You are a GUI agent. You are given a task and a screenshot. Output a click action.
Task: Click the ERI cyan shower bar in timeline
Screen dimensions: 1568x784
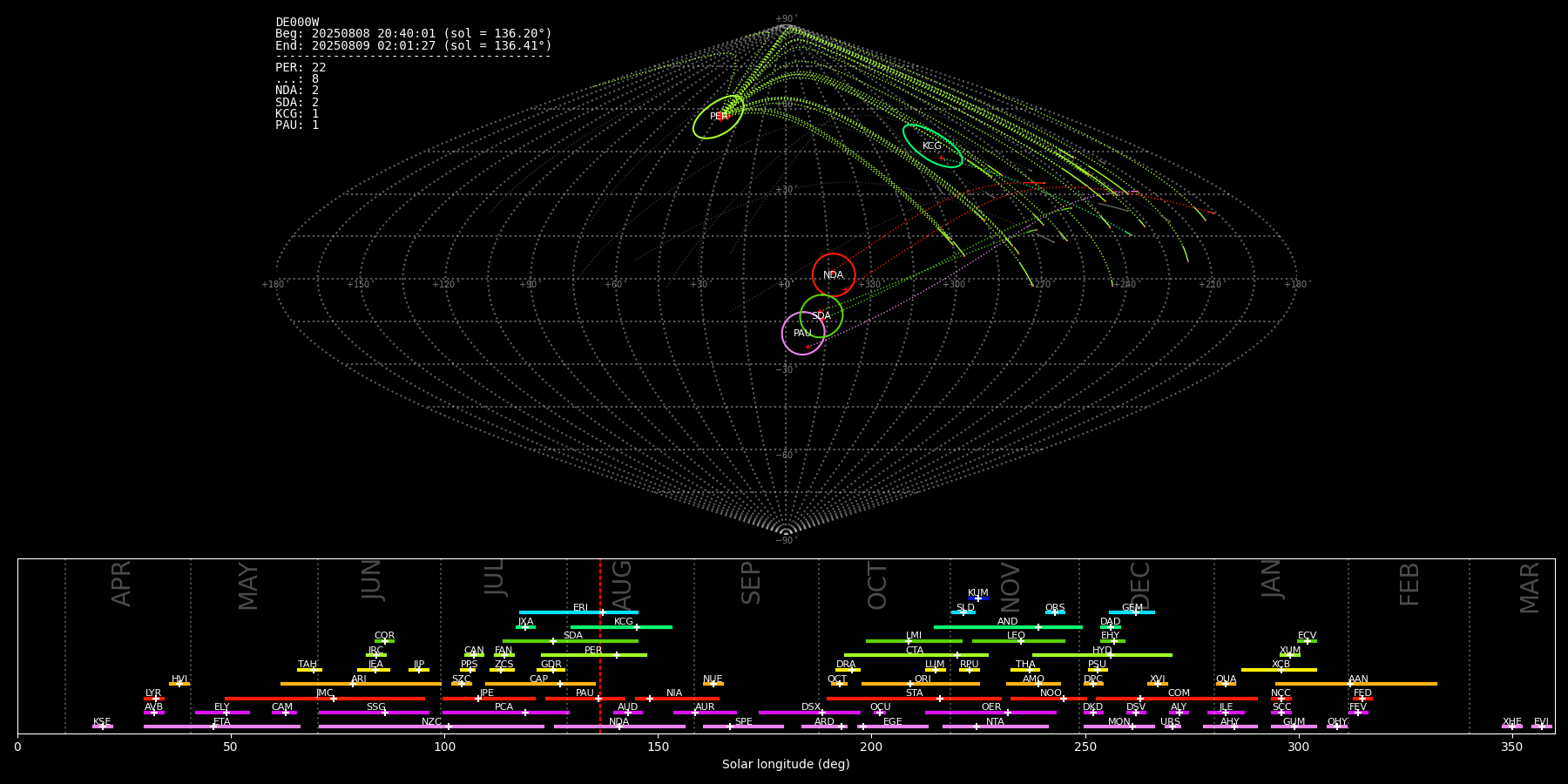click(x=578, y=612)
